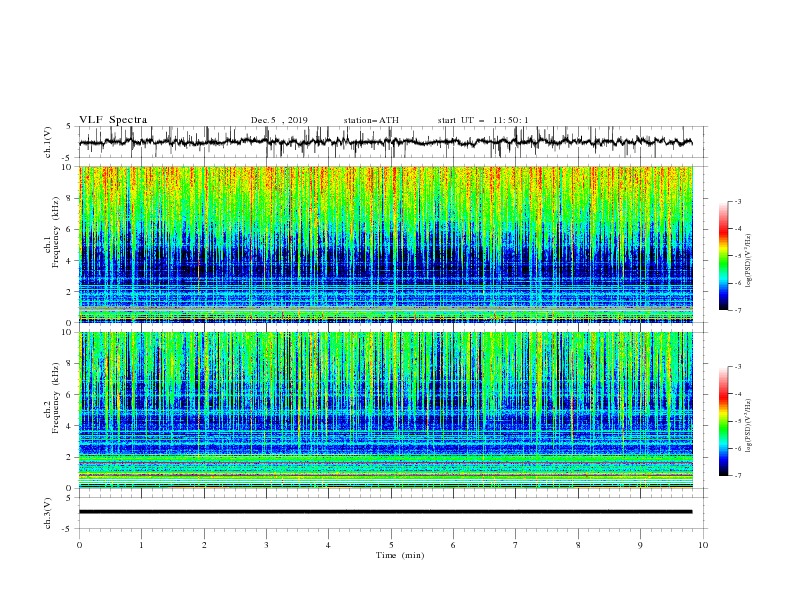The width and height of the screenshot is (792, 612).
Task: Click the "1" tick label on the Time axis
Action: [141, 545]
